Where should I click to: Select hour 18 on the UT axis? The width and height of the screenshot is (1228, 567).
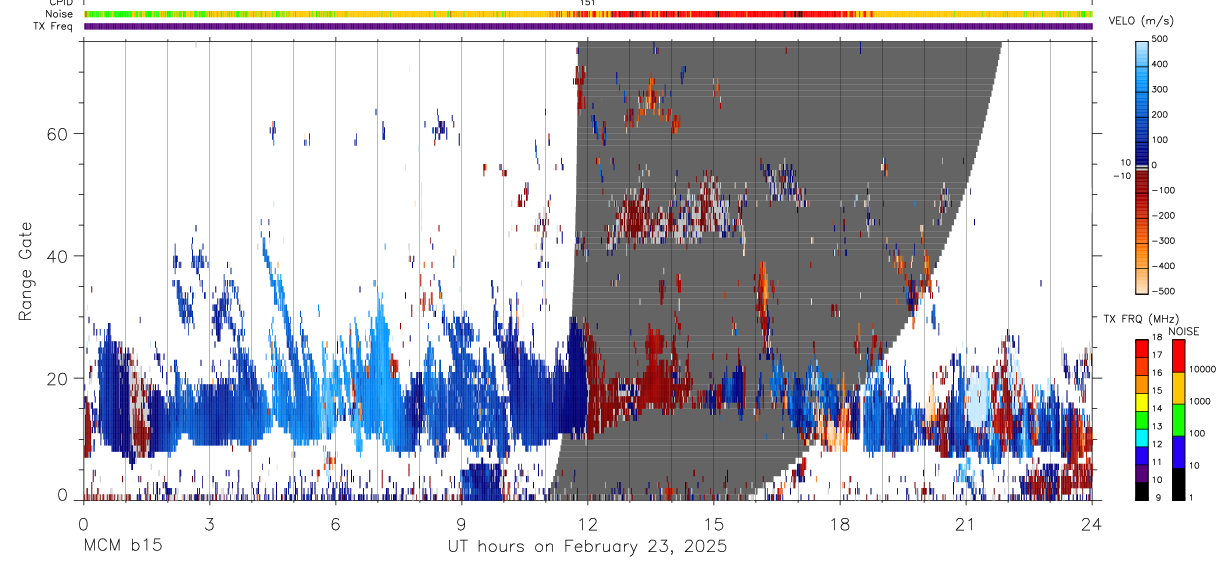(840, 523)
